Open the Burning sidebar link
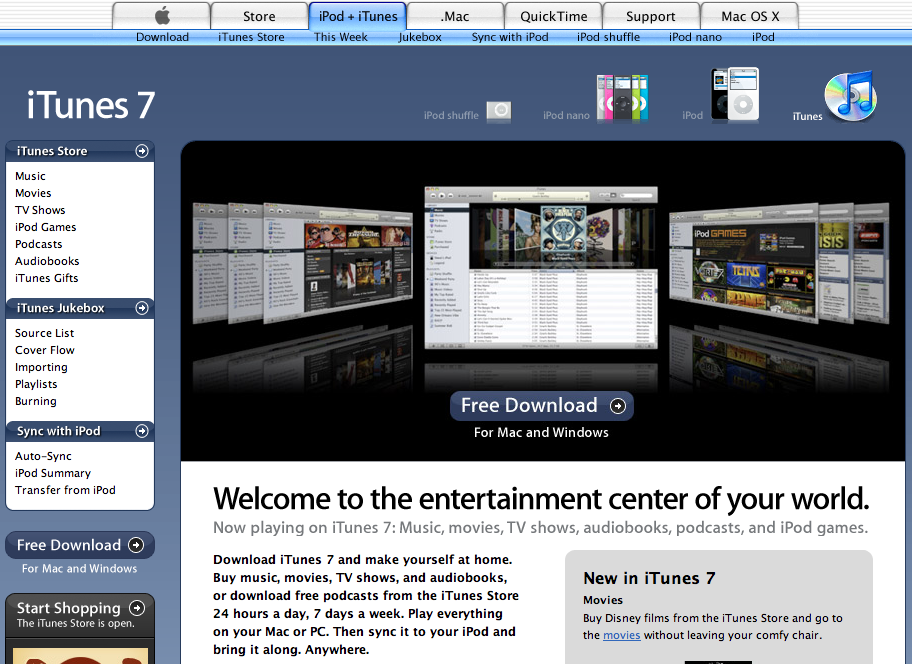Screen dimensions: 912x664 (35, 401)
